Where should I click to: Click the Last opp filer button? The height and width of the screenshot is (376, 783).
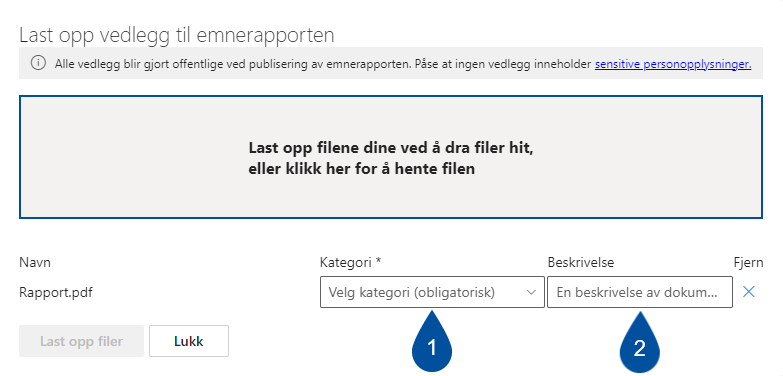(81, 341)
